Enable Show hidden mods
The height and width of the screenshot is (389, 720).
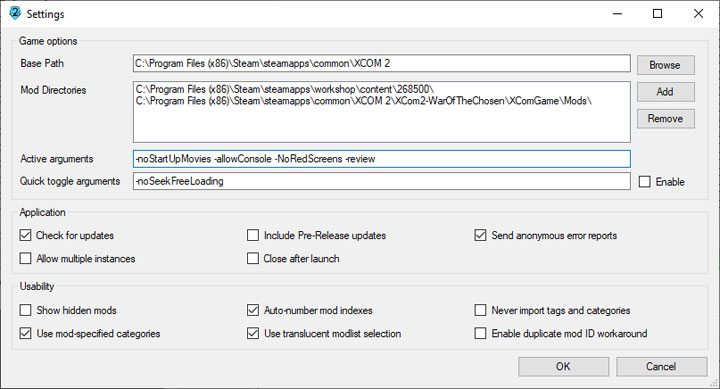click(x=25, y=310)
